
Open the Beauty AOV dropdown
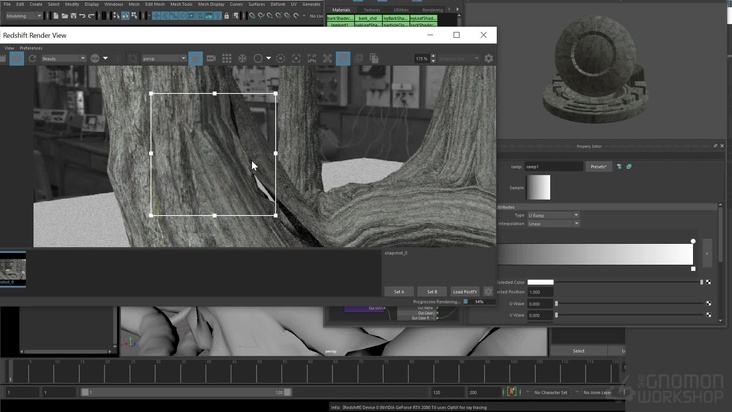click(63, 58)
